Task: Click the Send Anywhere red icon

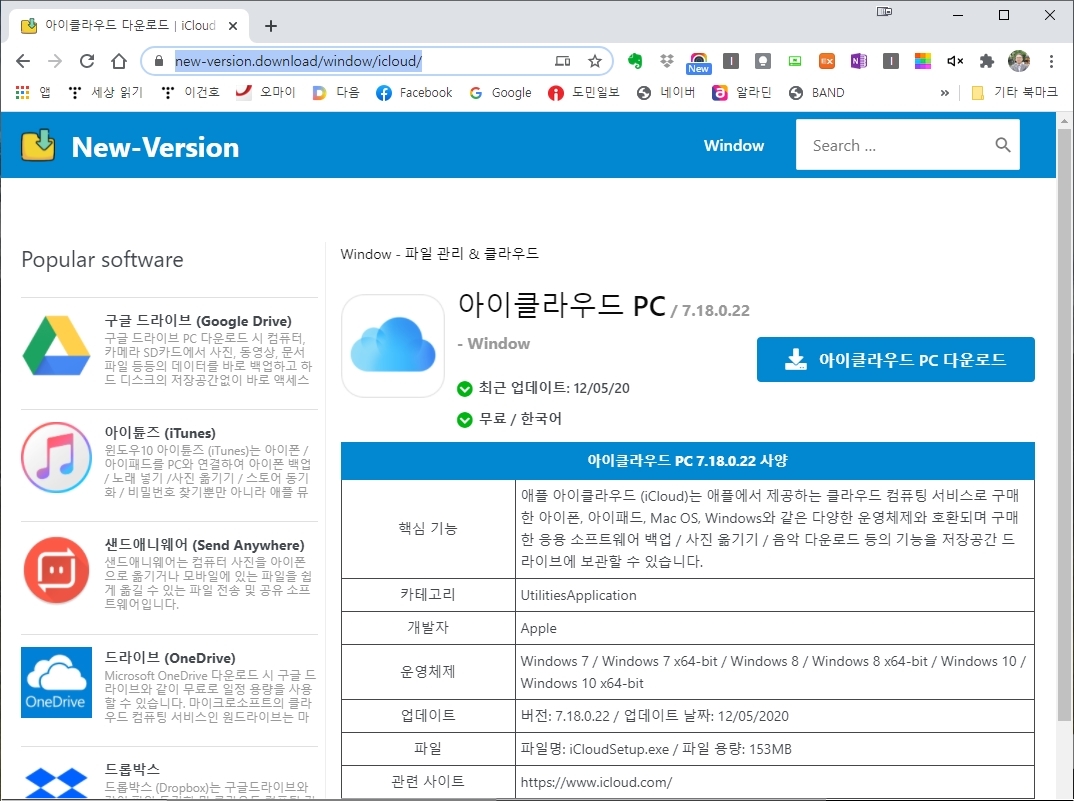Action: [56, 570]
